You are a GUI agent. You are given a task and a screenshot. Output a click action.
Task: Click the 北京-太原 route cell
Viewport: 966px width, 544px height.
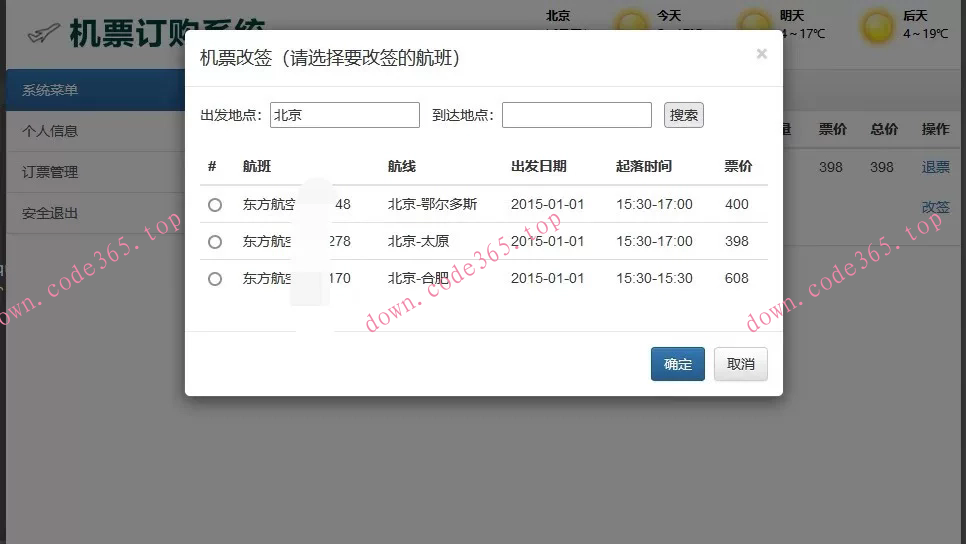click(x=418, y=242)
